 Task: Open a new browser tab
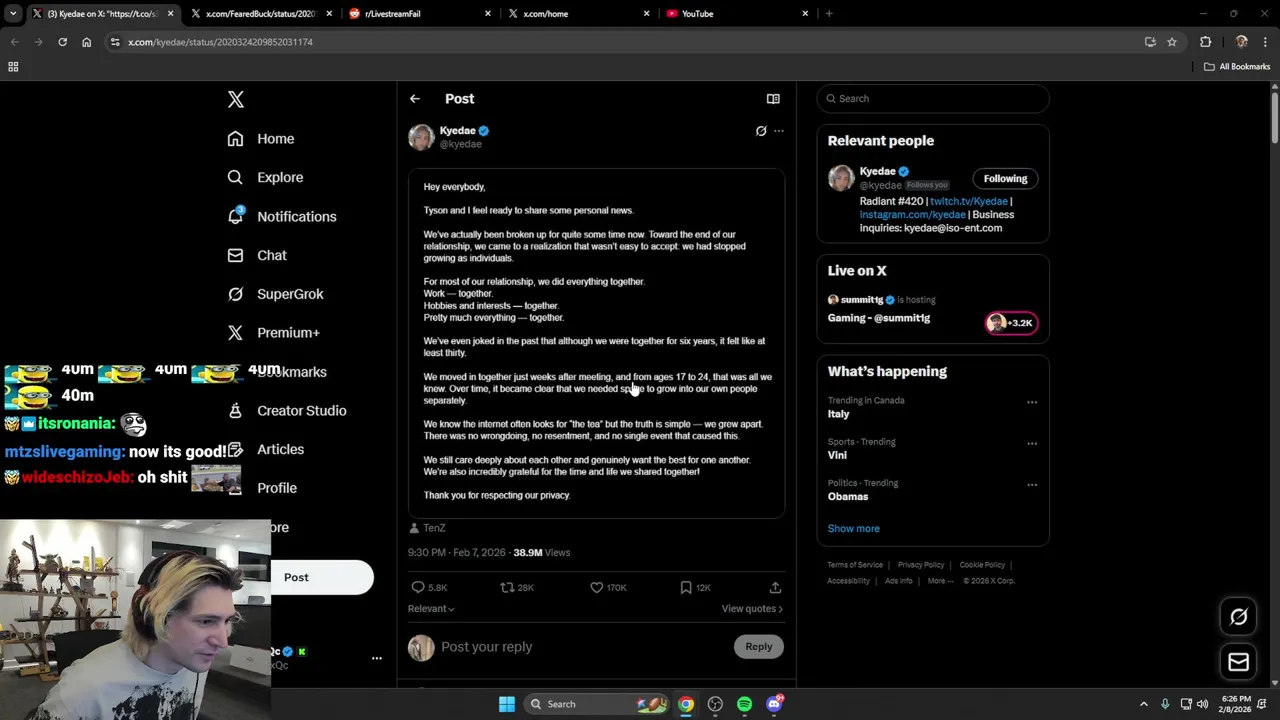pyautogui.click(x=829, y=14)
